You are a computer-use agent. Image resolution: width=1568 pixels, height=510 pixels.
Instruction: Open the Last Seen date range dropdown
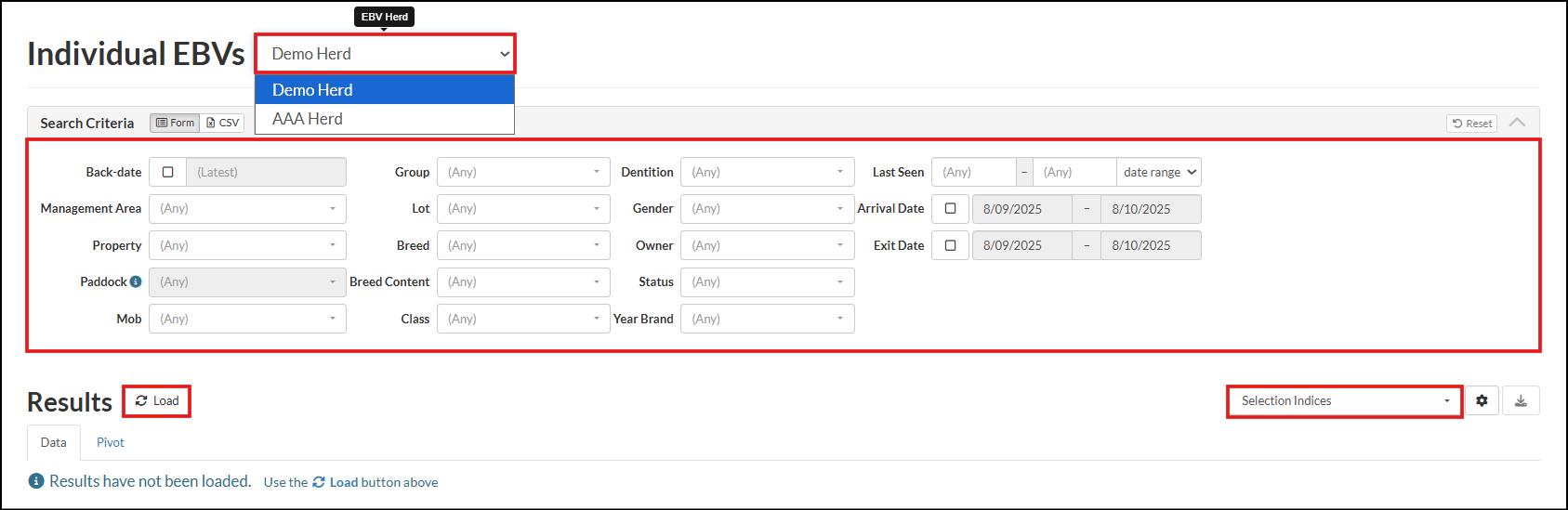[x=1159, y=172]
